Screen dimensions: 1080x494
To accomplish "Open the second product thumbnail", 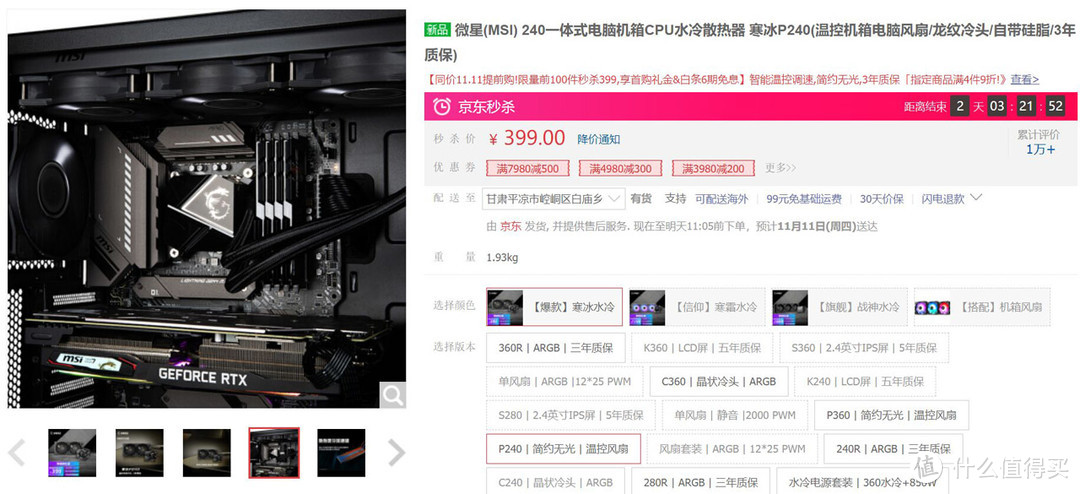I will tap(139, 453).
